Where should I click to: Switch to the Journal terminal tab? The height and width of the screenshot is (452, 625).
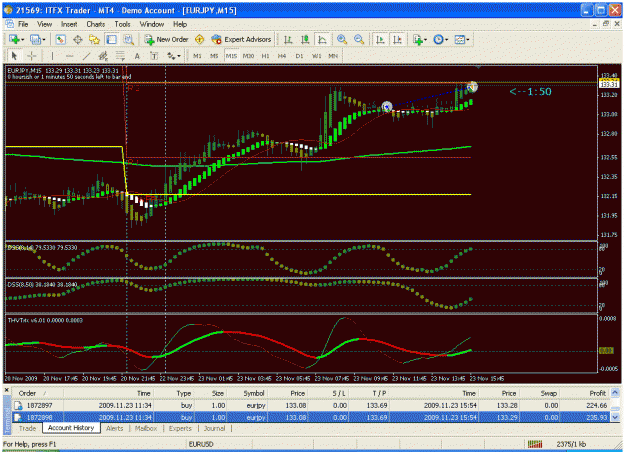[214, 428]
